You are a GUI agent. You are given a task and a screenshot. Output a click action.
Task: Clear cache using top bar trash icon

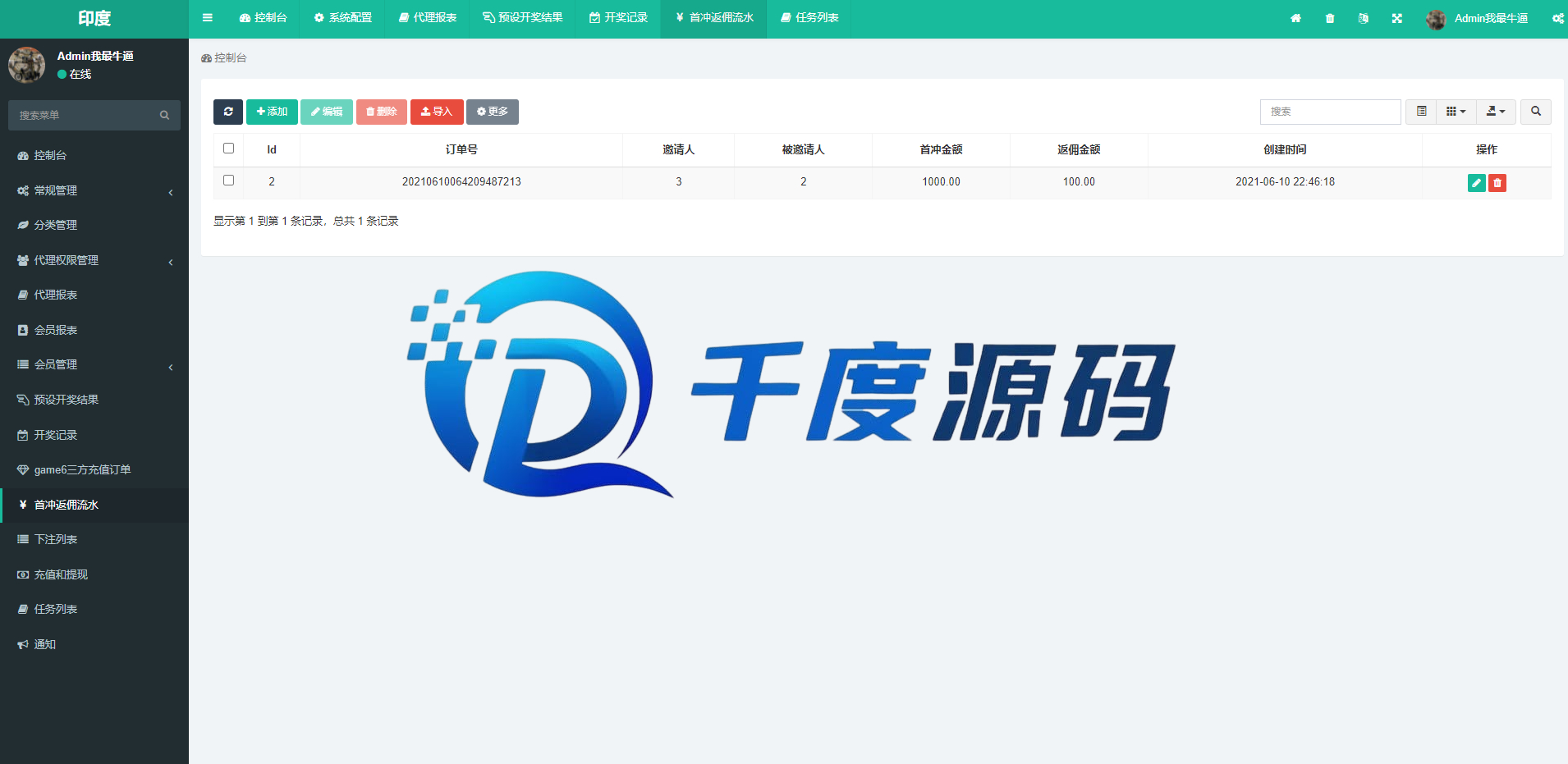(x=1330, y=18)
